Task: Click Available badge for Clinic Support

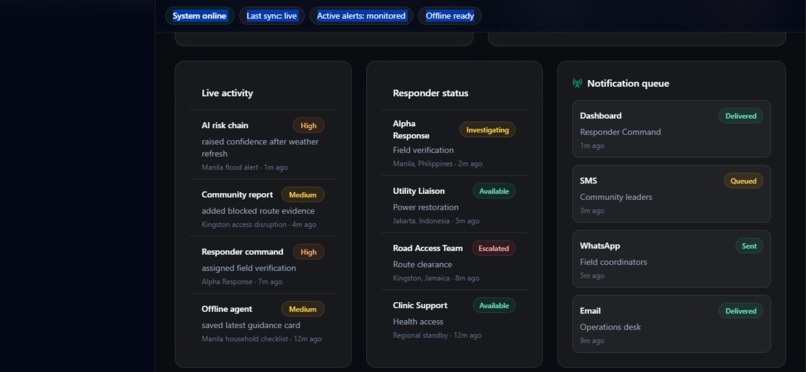Action: point(494,306)
